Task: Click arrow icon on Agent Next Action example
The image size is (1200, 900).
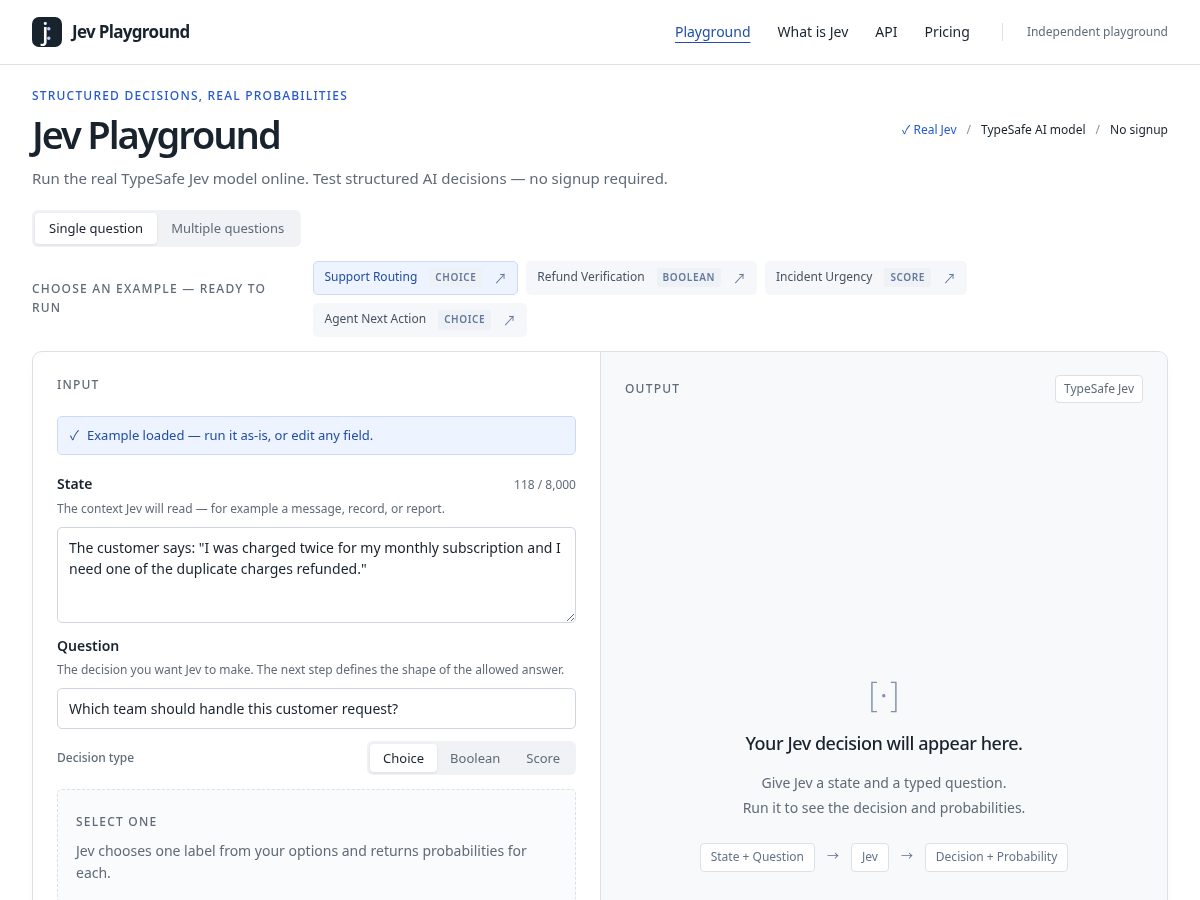Action: pos(510,320)
